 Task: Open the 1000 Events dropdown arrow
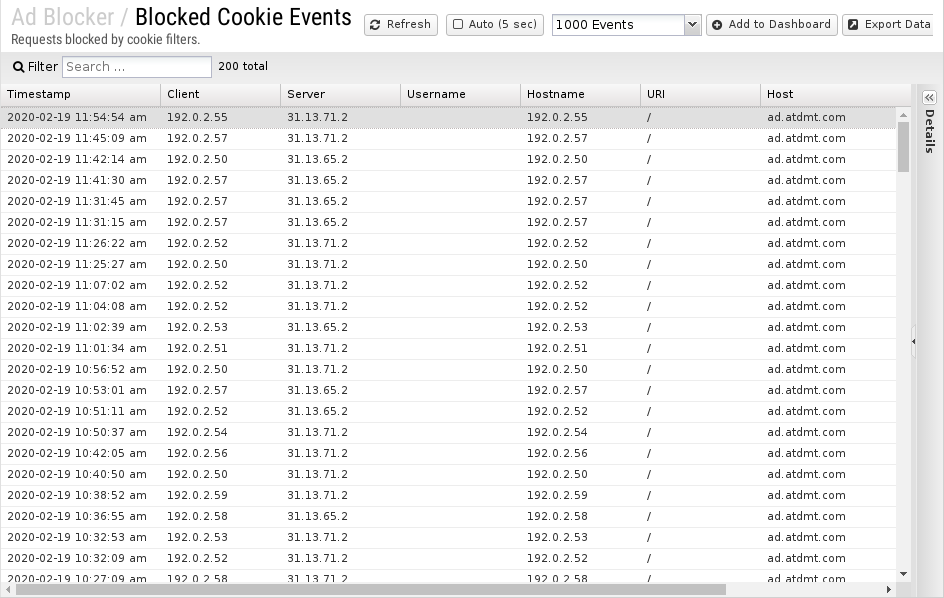click(x=692, y=25)
